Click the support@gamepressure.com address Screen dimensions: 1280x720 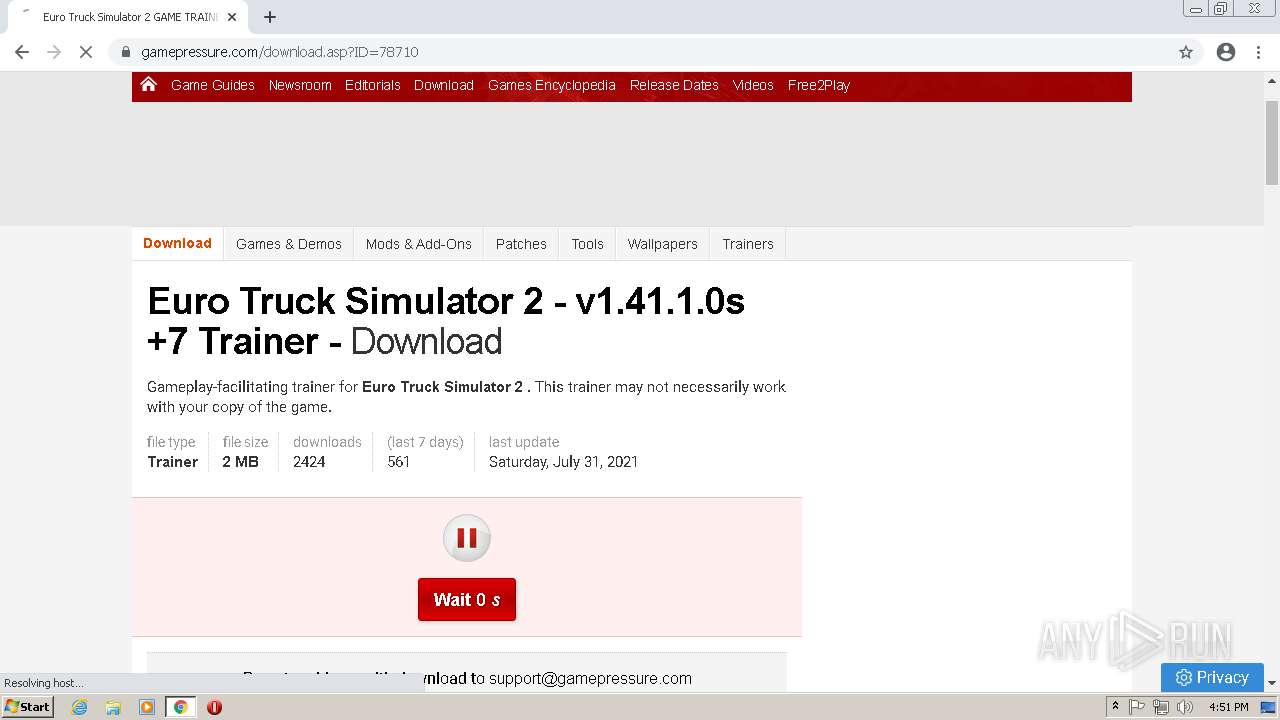tap(590, 678)
